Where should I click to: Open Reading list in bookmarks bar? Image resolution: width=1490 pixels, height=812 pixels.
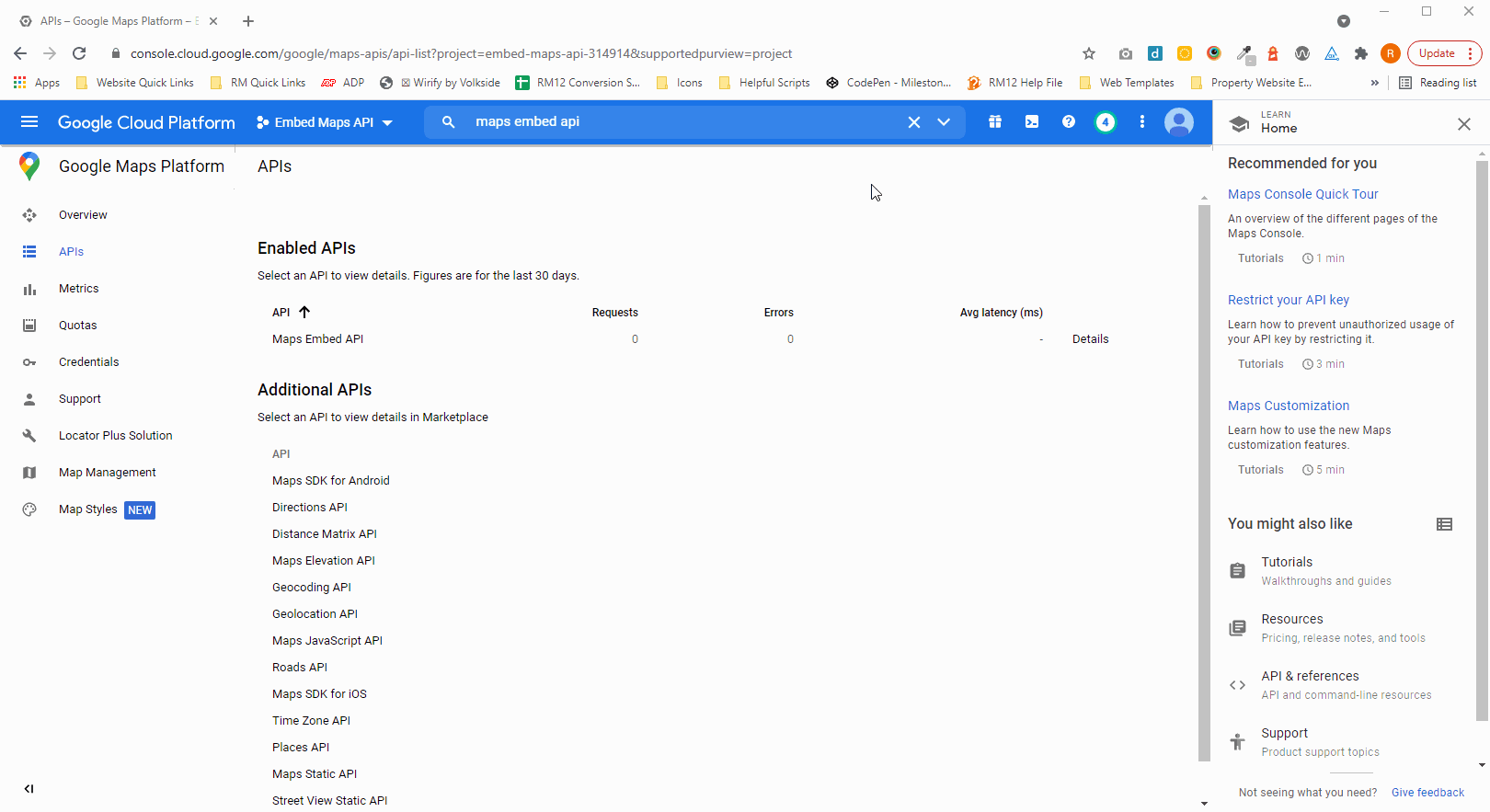[1438, 83]
